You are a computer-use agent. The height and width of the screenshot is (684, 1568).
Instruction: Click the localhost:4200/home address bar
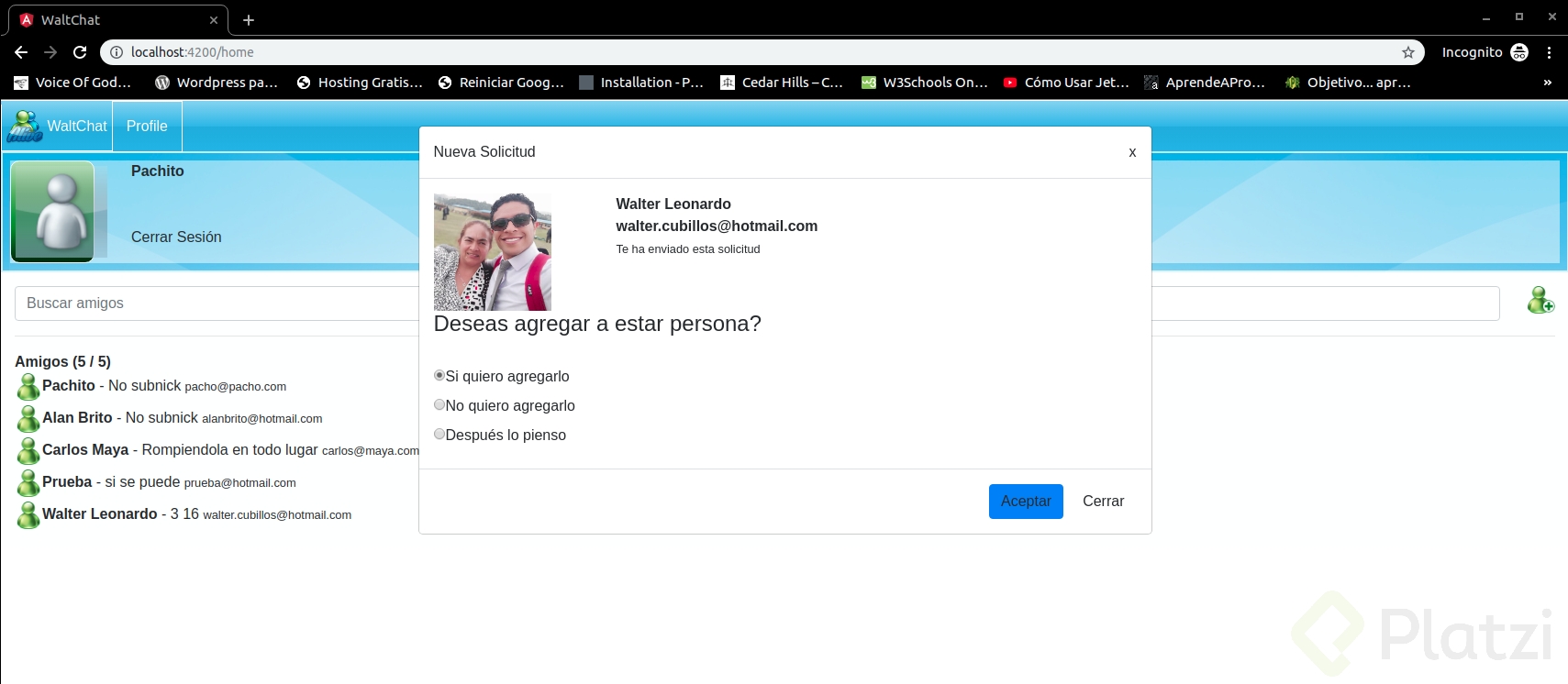pos(762,52)
